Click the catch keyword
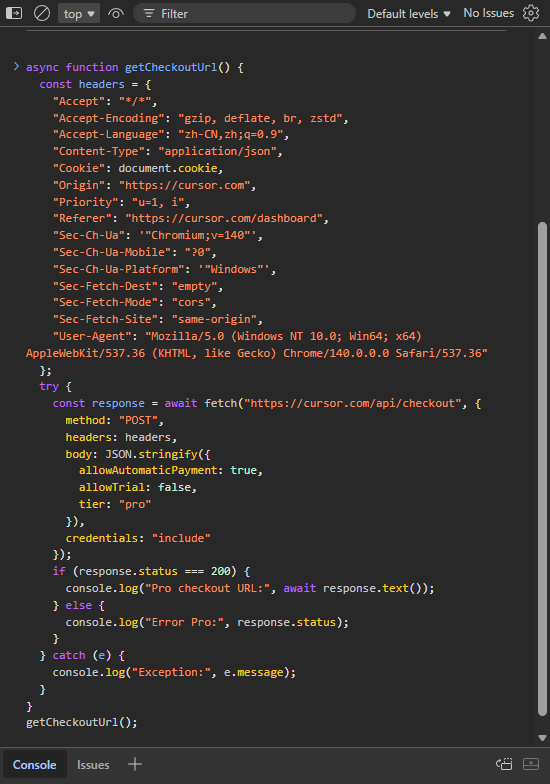Viewport: 550px width, 784px height. point(69,656)
